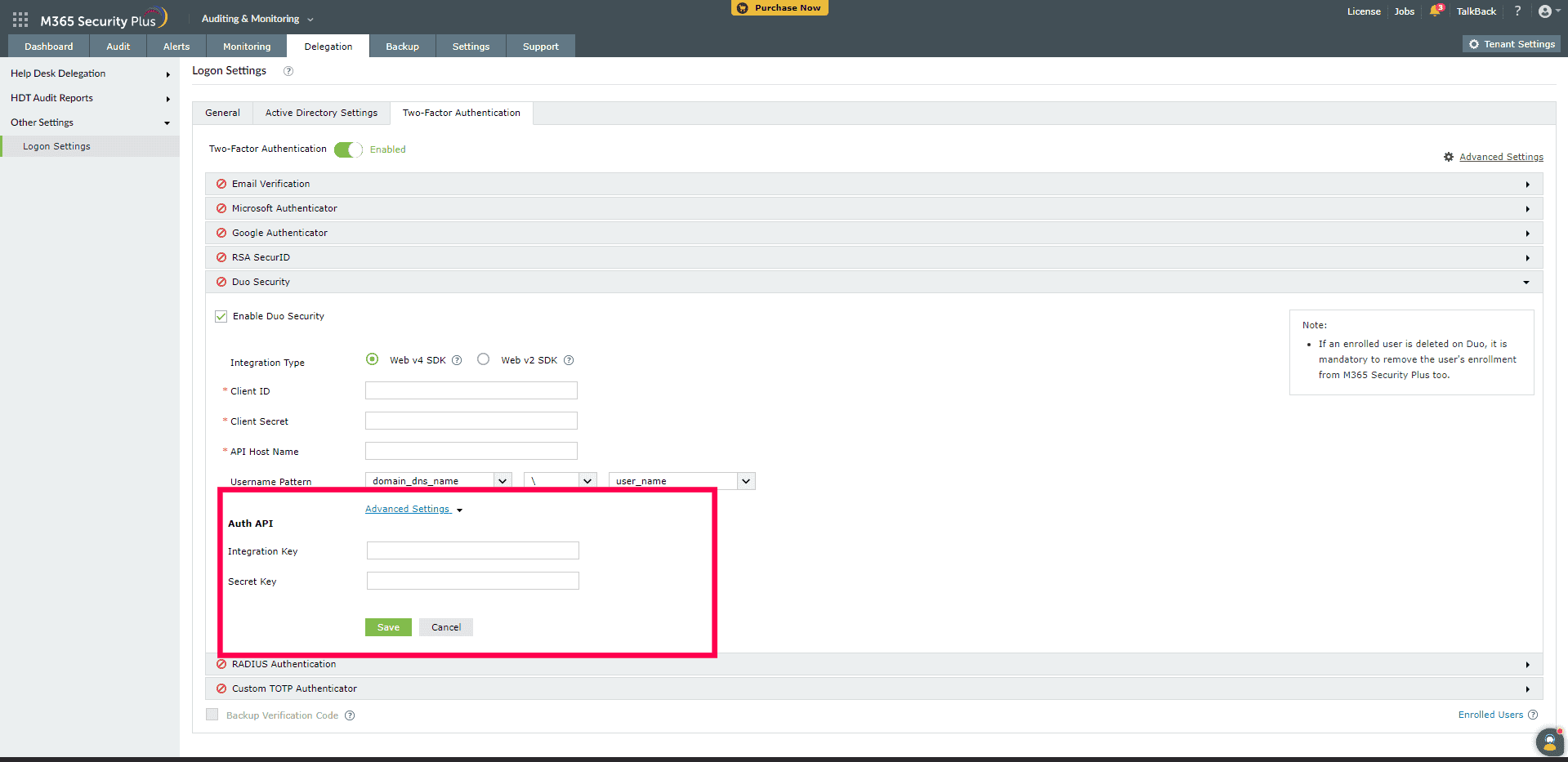Check the Backup Verification Code checkbox

[212, 715]
